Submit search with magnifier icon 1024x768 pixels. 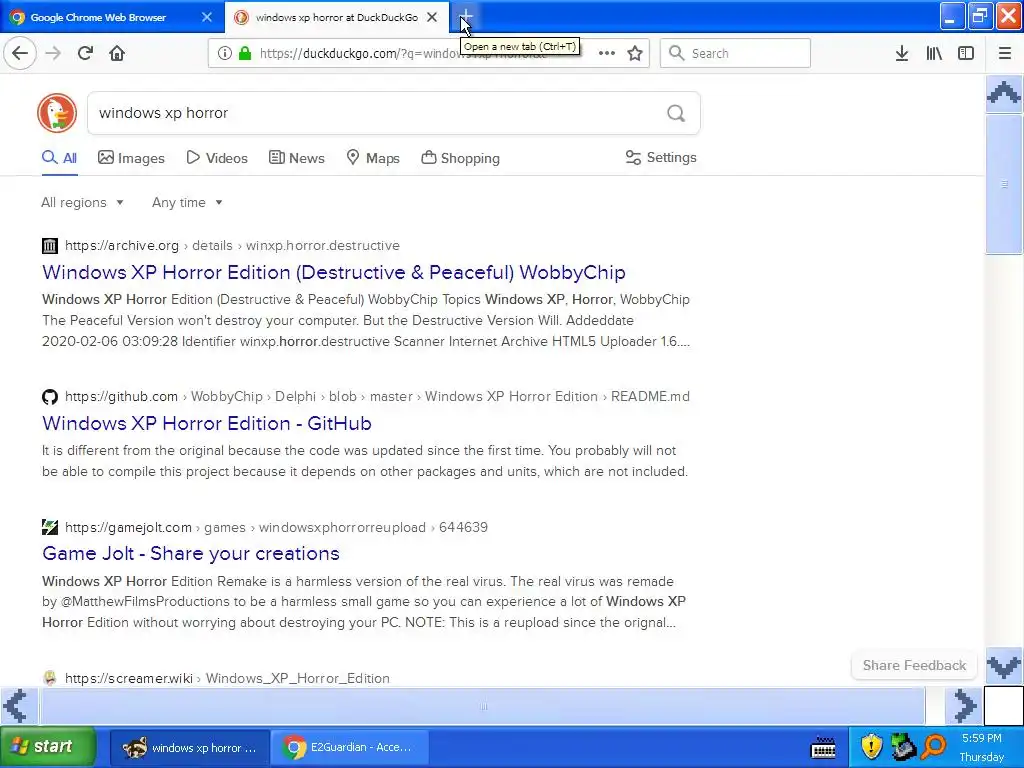point(676,114)
